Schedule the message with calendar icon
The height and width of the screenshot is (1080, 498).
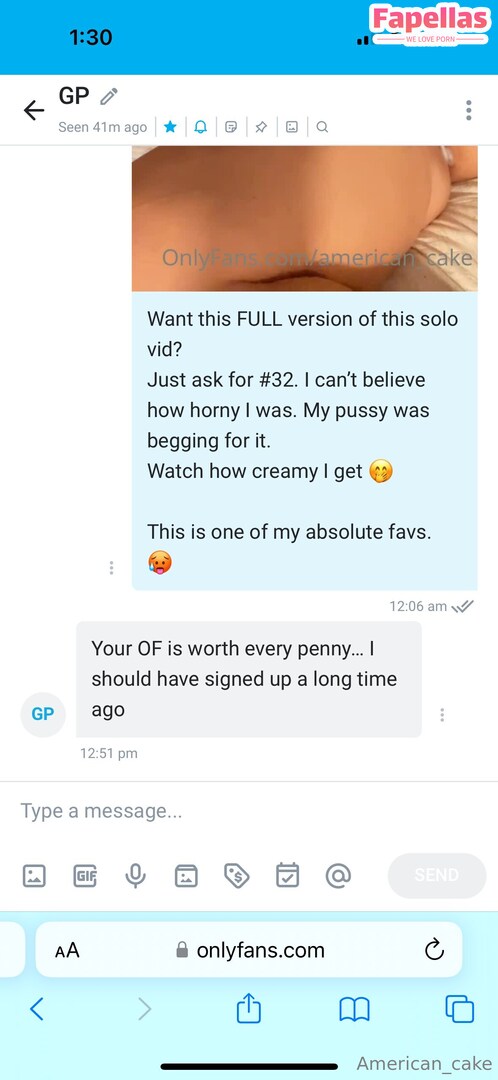[287, 875]
